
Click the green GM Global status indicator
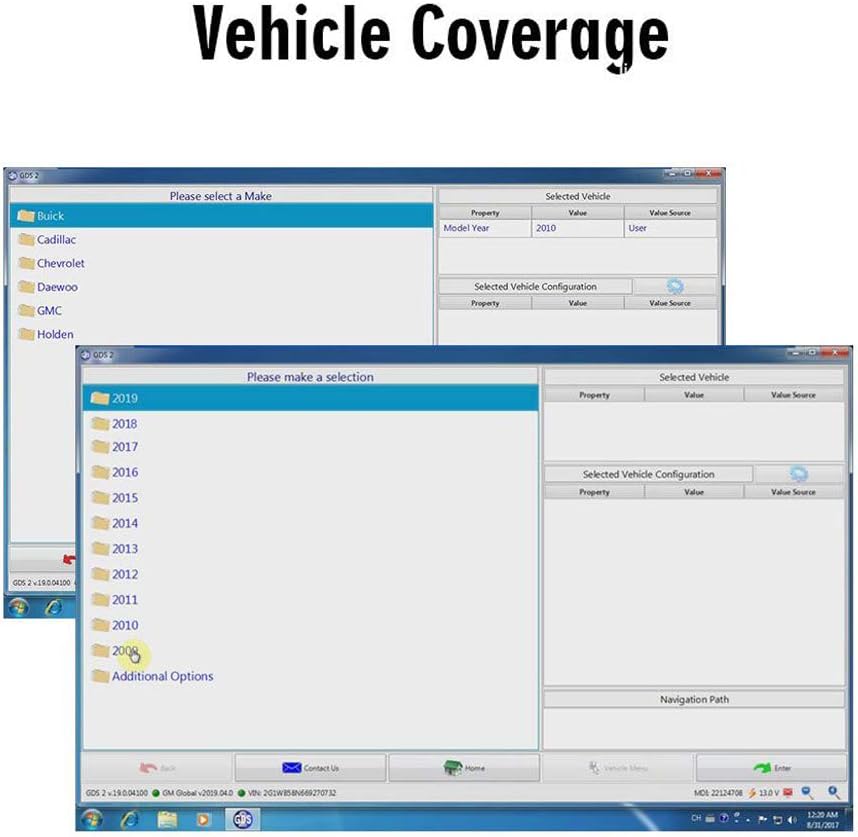[156, 793]
